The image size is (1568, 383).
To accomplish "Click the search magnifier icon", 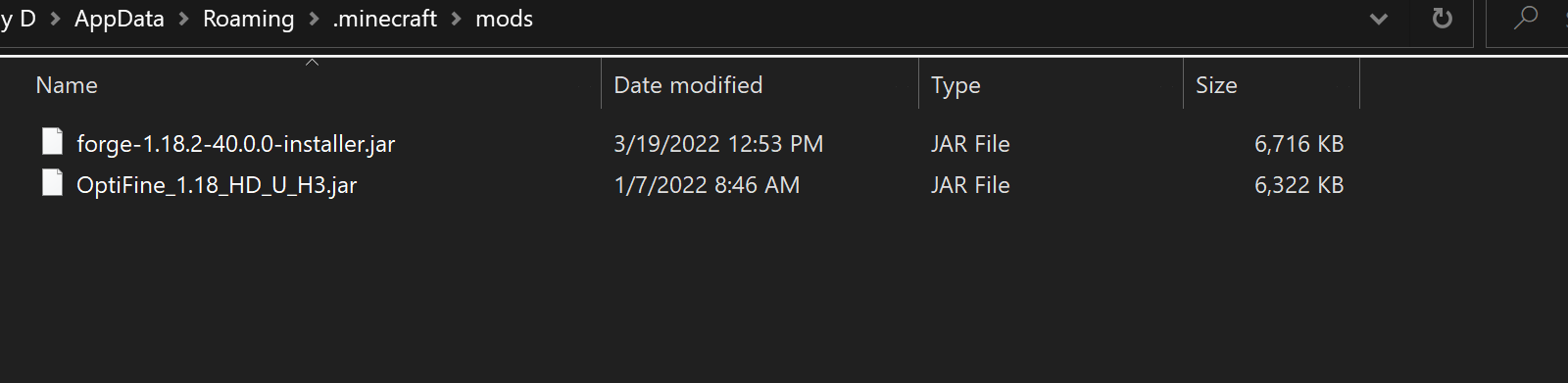I will click(x=1526, y=18).
